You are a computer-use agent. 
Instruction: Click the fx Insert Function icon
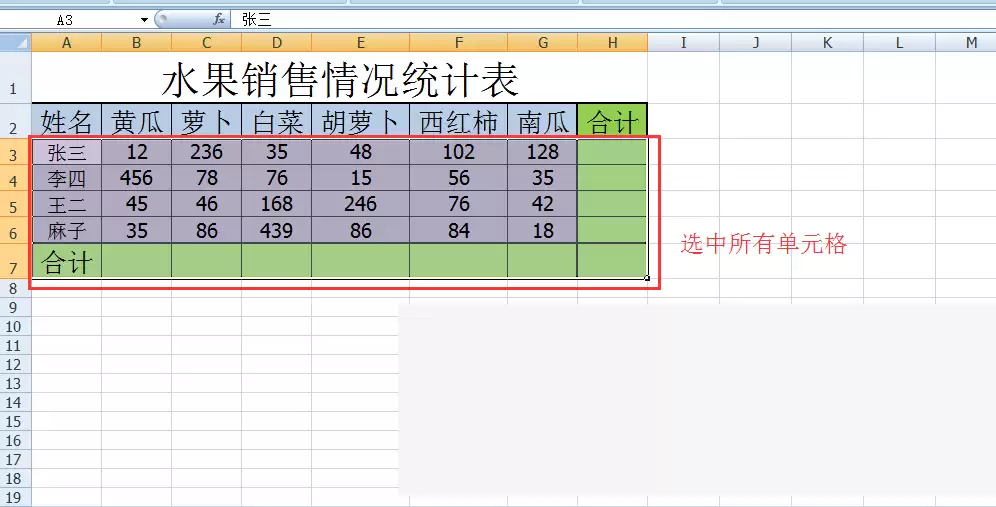[x=219, y=20]
